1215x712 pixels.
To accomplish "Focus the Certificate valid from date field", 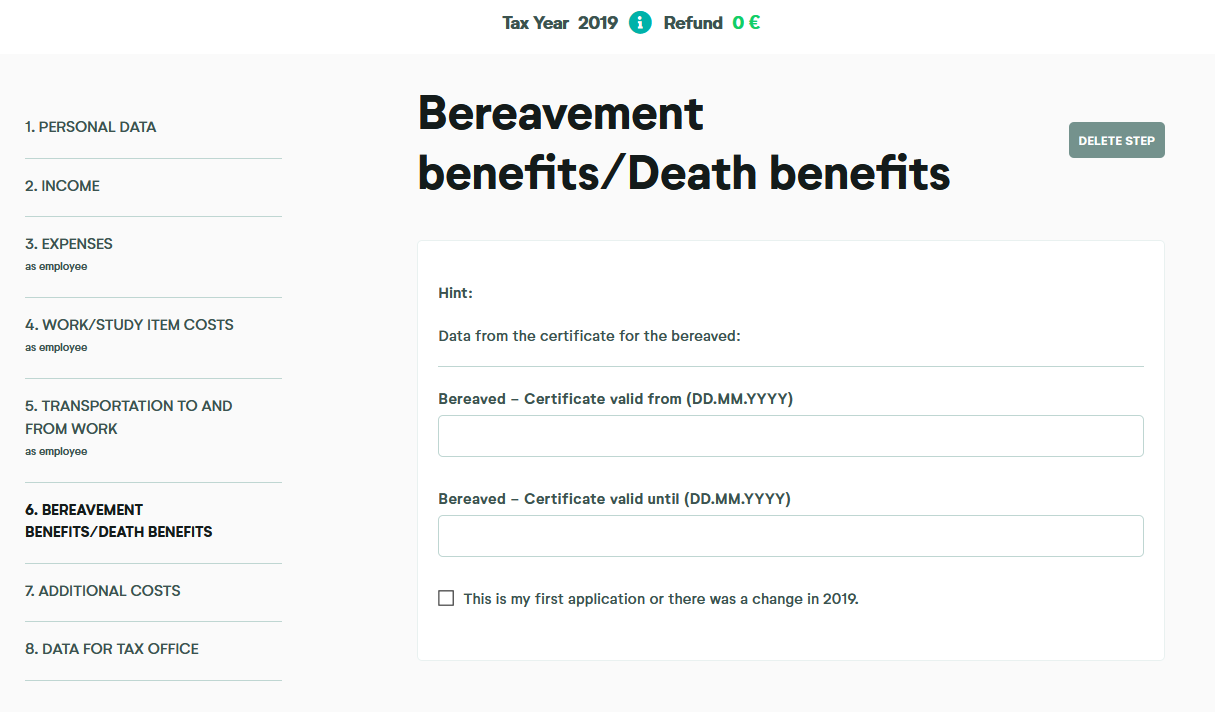I will 790,436.
